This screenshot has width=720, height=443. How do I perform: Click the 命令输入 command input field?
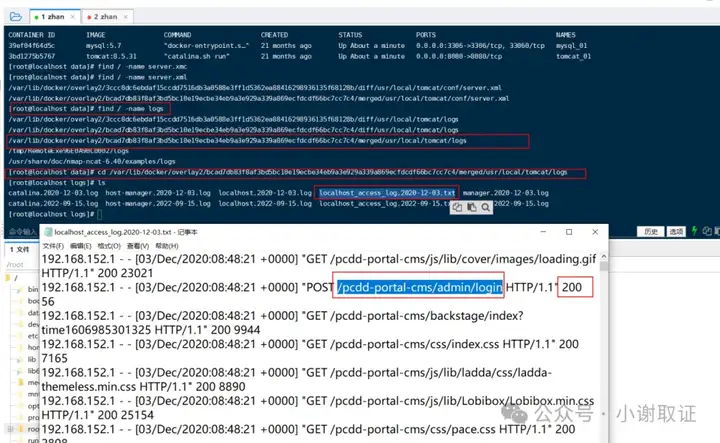(x=22, y=231)
